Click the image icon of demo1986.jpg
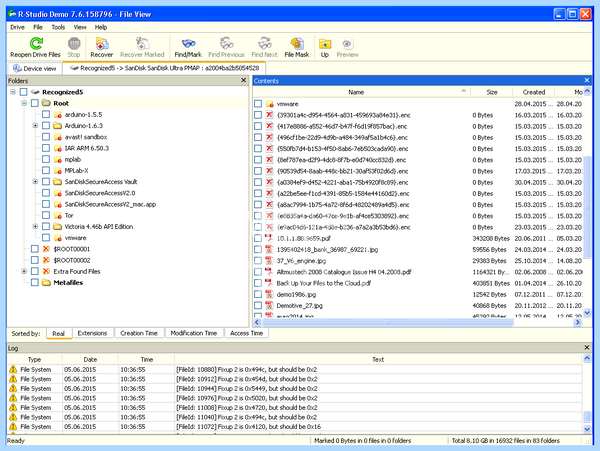 pos(269,294)
